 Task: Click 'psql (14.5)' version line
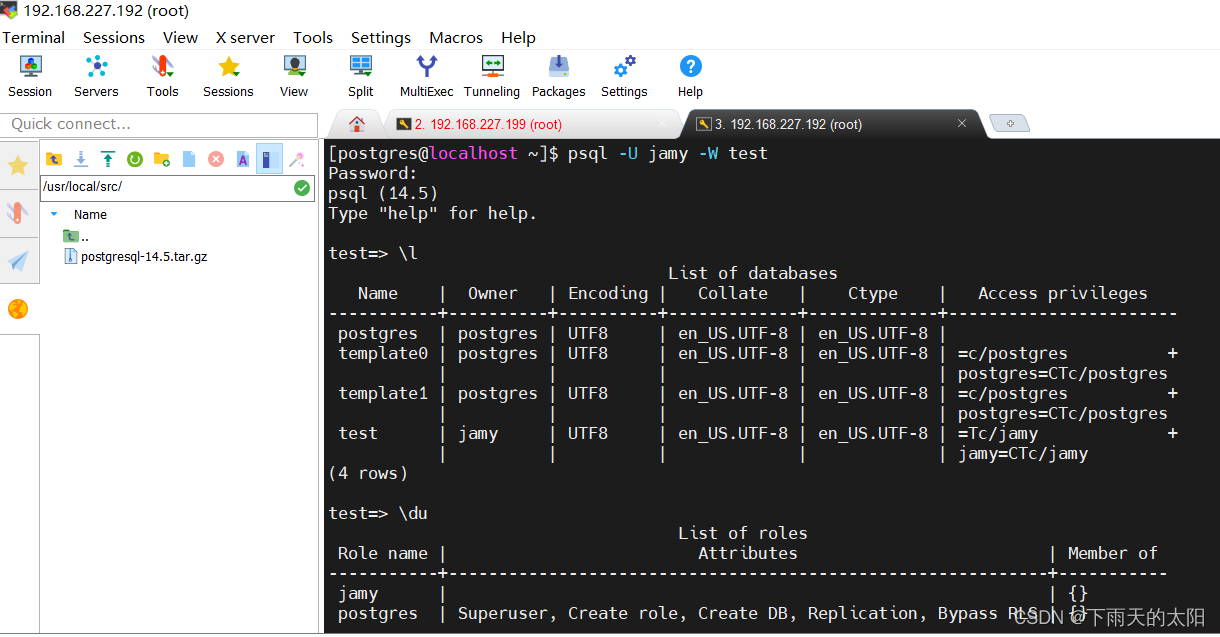[383, 193]
